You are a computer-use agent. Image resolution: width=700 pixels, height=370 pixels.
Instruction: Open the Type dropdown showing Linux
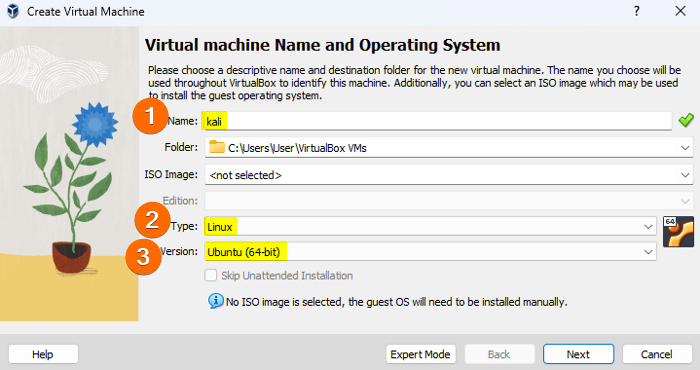coord(430,227)
